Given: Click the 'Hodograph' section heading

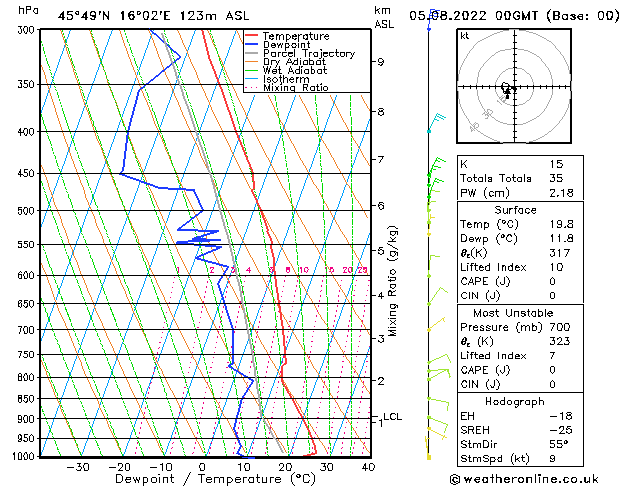Looking at the screenshot, I should click(515, 402).
